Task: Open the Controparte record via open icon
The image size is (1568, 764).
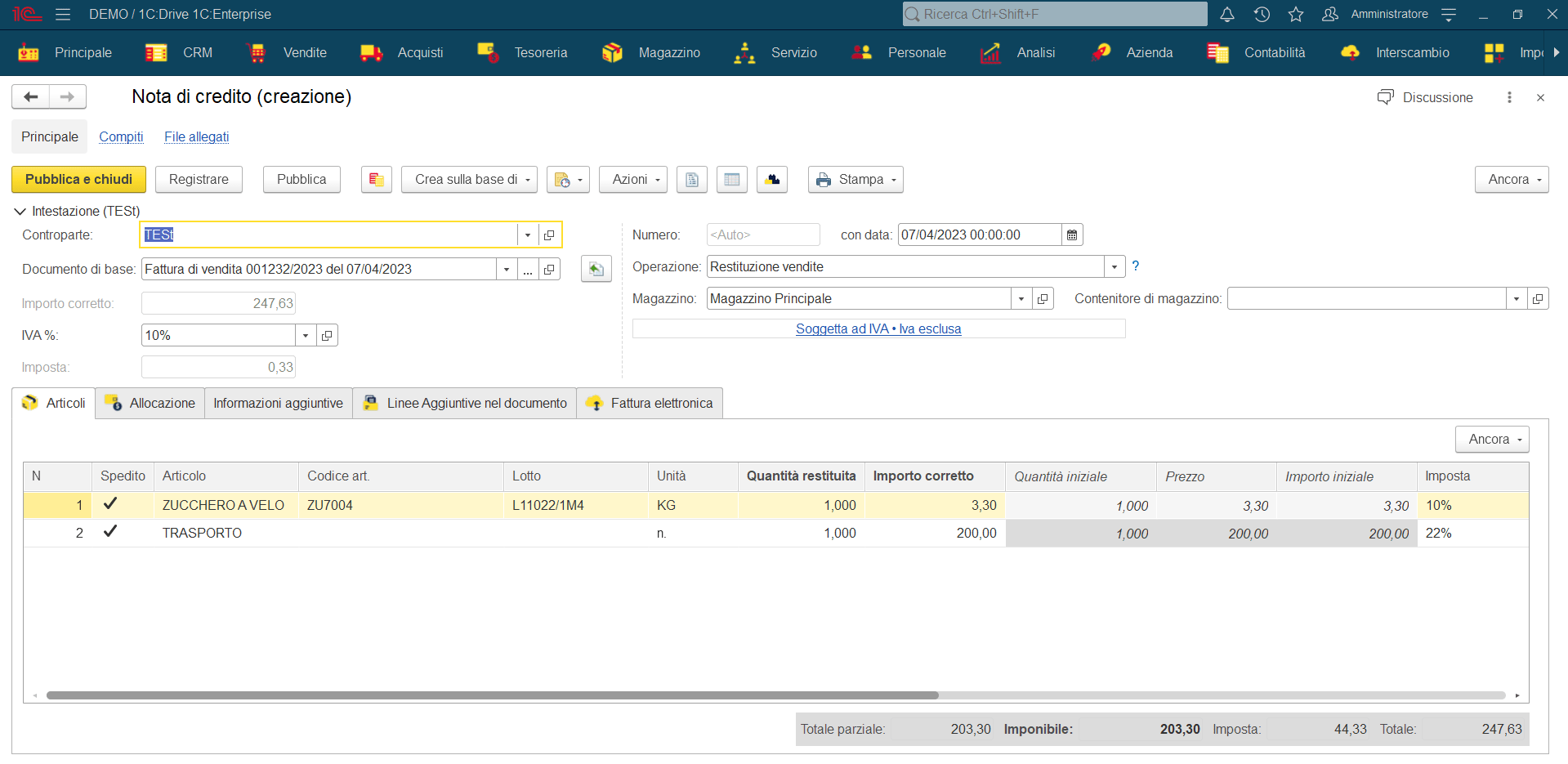Action: (x=549, y=235)
